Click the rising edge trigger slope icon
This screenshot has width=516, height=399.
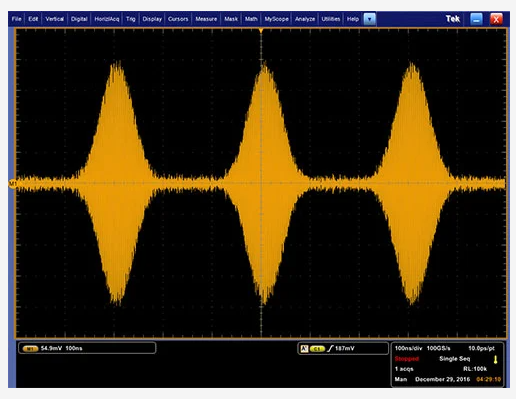click(330, 349)
